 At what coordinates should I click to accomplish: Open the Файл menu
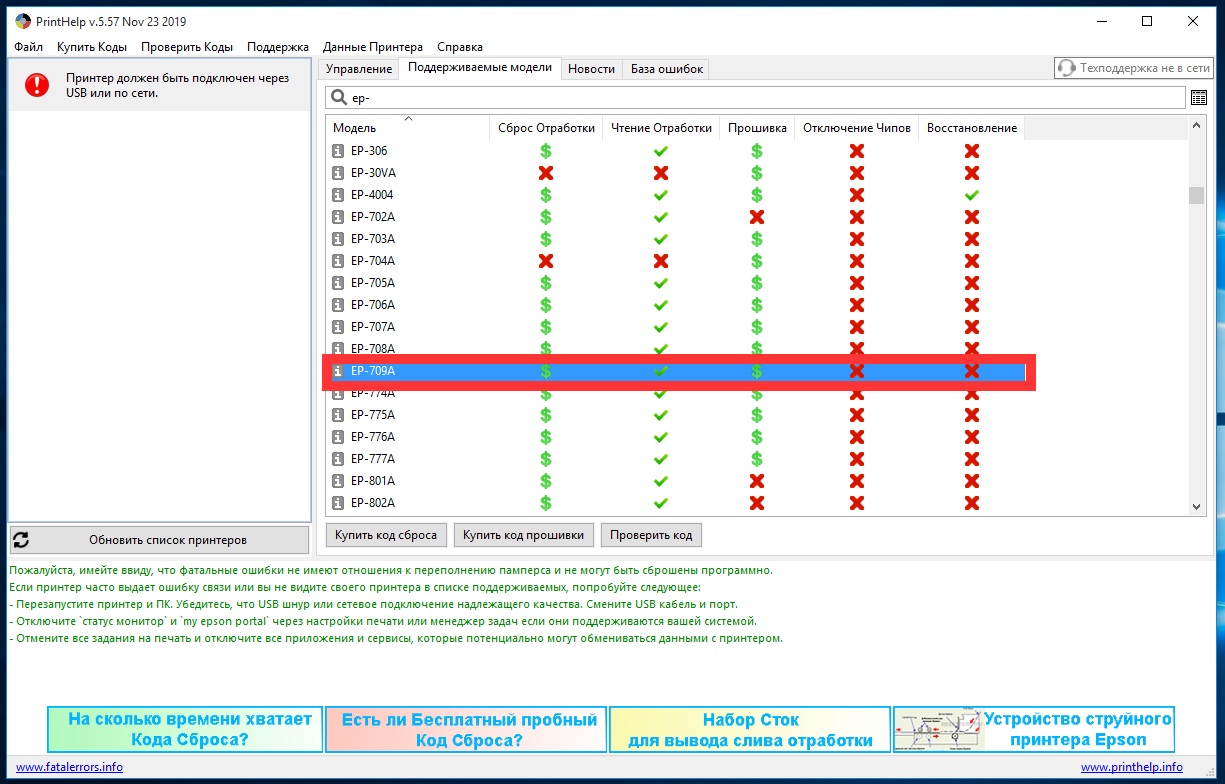click(x=29, y=47)
